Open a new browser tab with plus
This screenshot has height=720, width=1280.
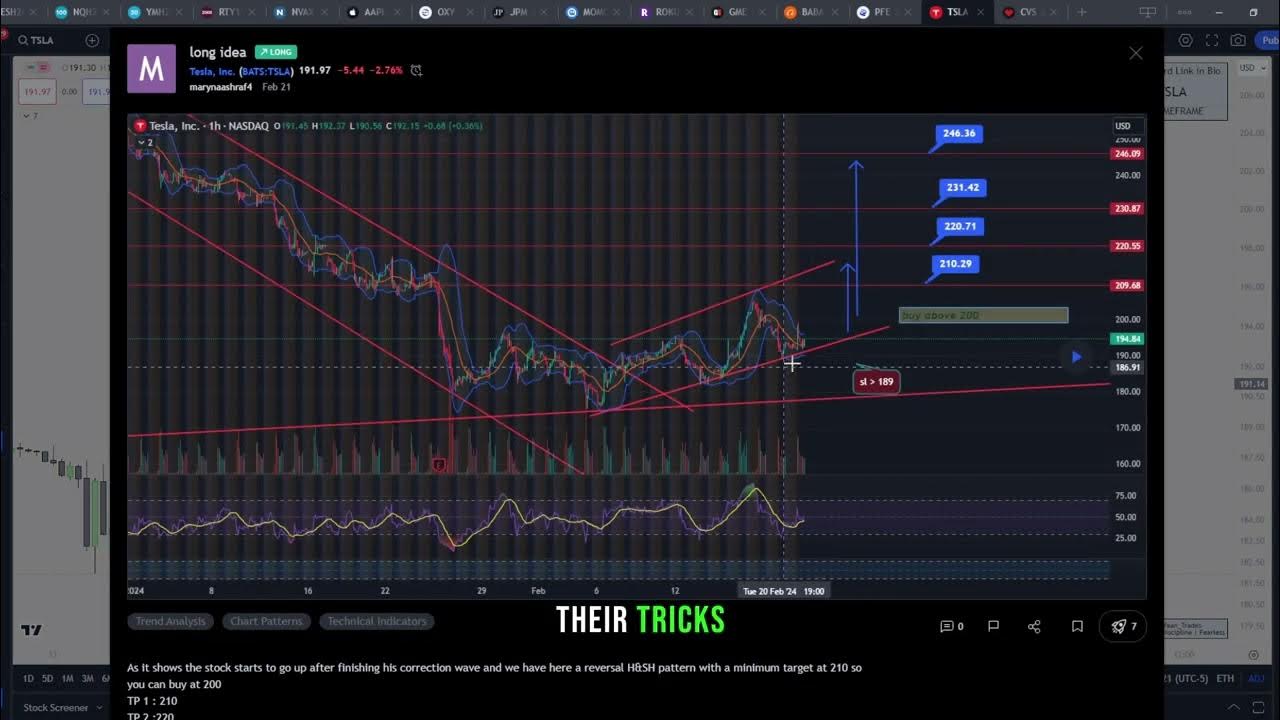[x=1081, y=12]
